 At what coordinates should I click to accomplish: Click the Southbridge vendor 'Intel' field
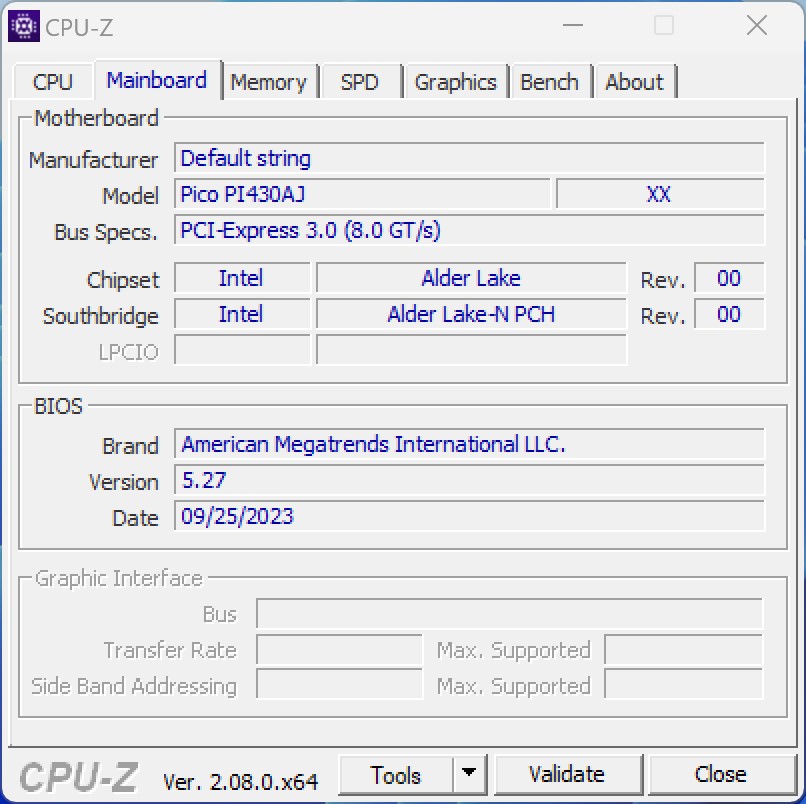[x=242, y=314]
